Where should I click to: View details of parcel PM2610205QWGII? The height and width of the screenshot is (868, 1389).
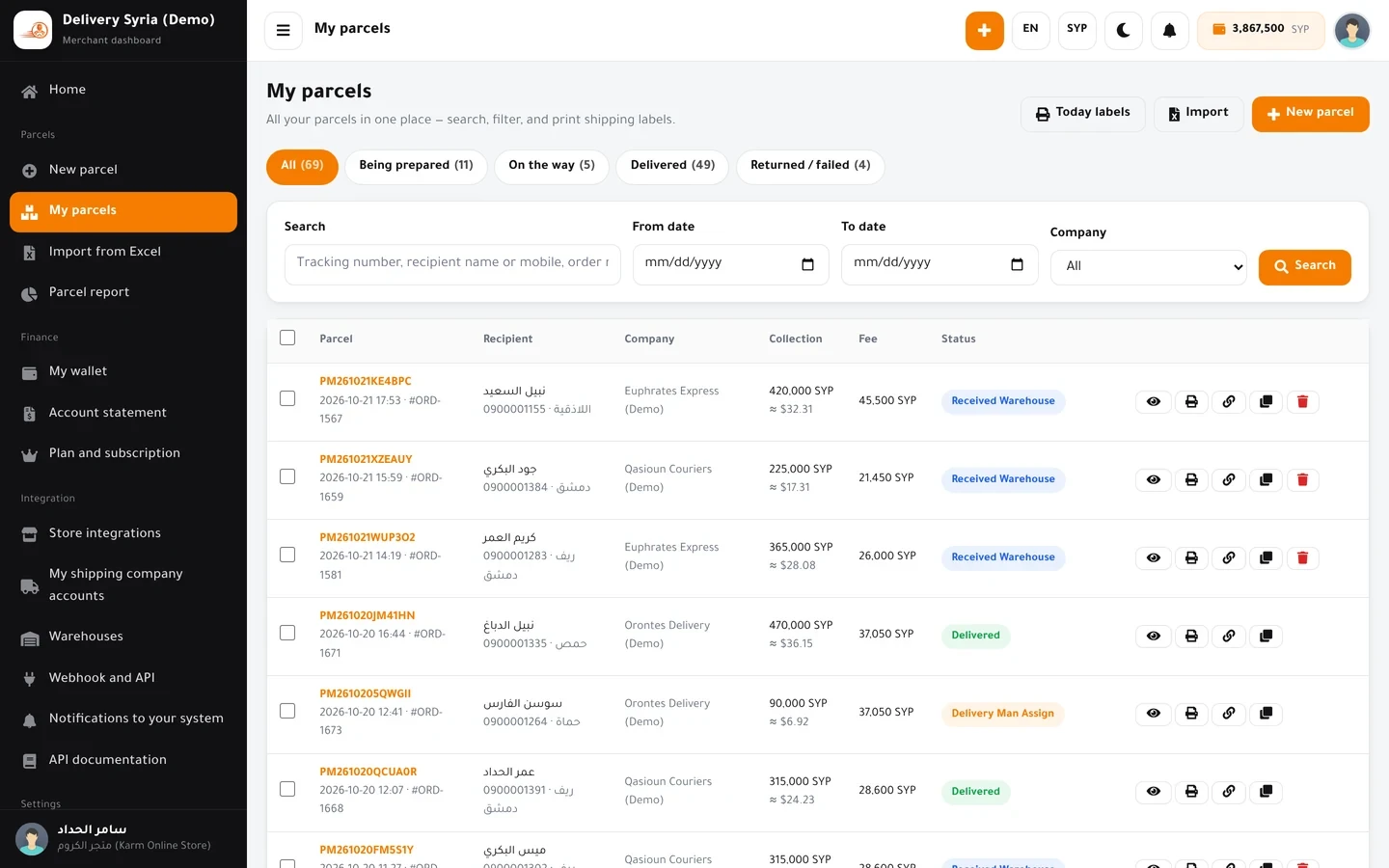coord(1154,714)
